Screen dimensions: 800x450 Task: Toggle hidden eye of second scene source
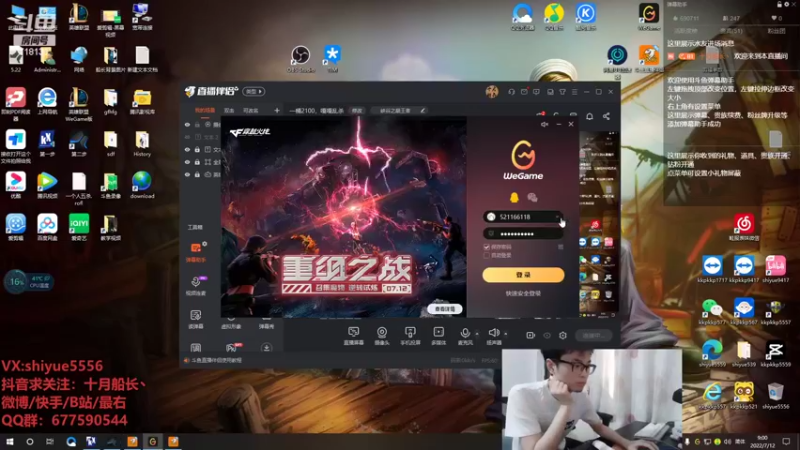(187, 137)
